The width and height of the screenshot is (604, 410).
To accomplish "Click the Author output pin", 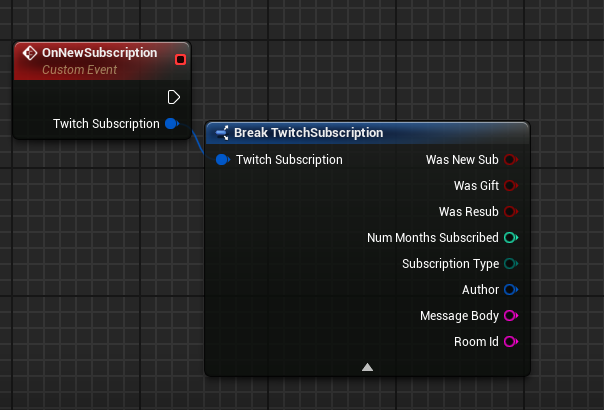I will coord(510,290).
